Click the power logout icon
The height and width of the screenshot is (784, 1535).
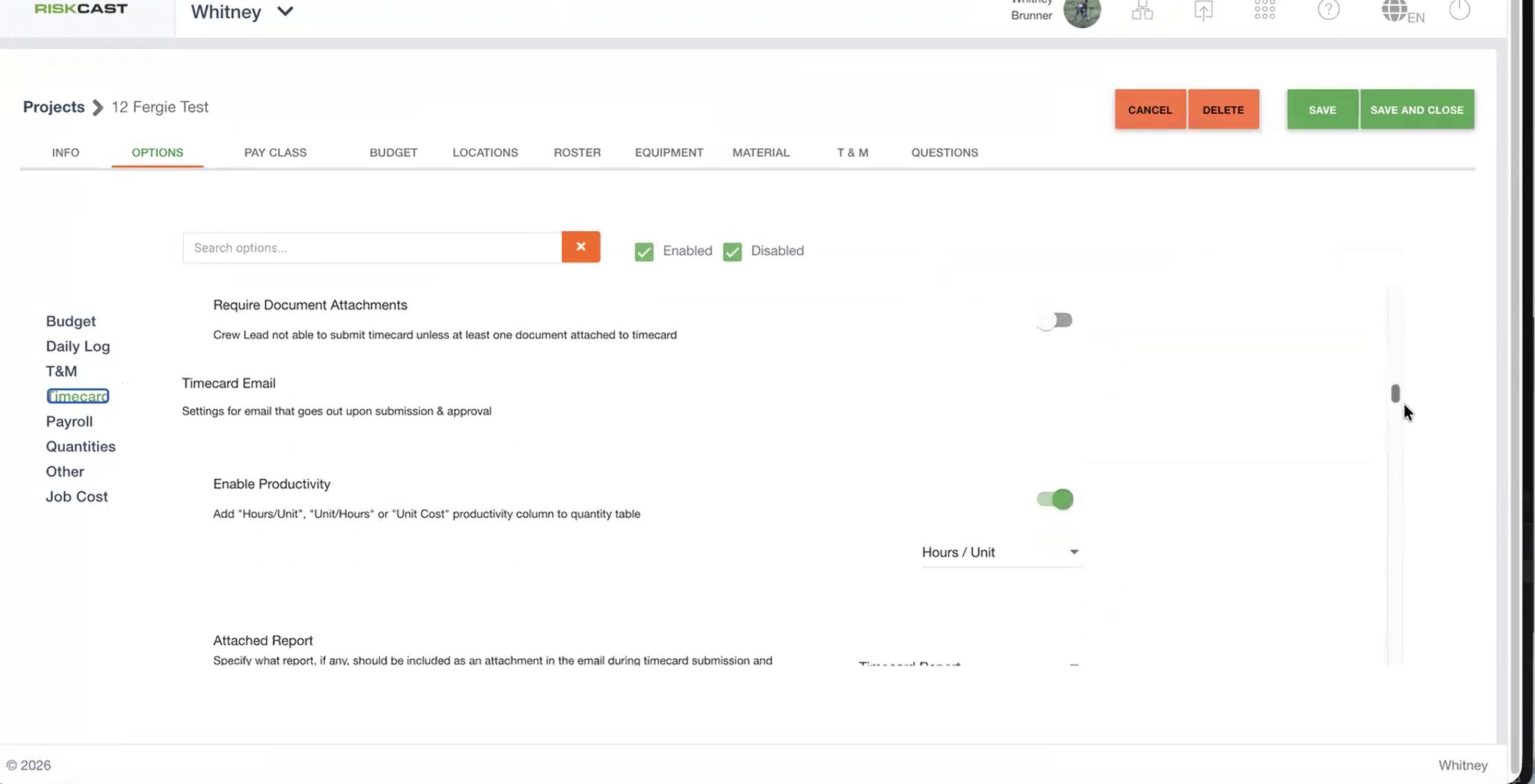[x=1459, y=9]
